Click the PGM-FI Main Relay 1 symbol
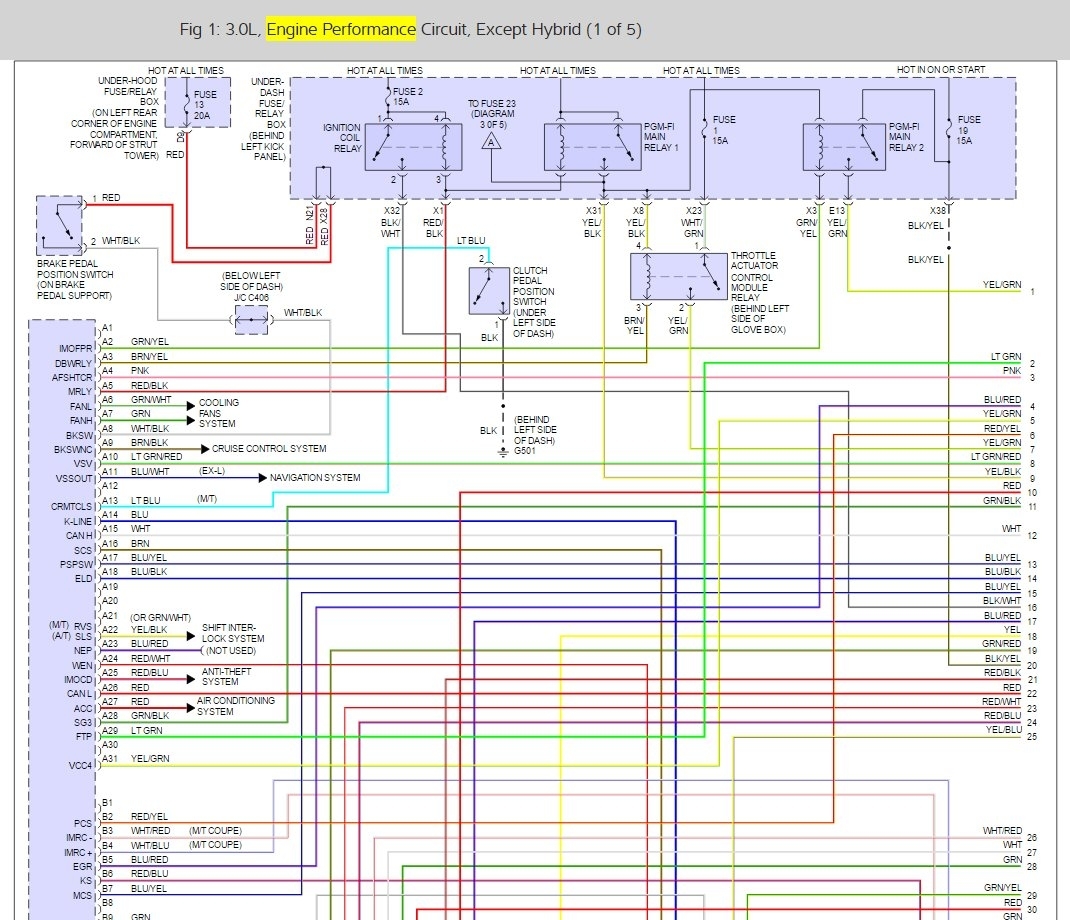The width and height of the screenshot is (1070, 920). click(x=593, y=146)
